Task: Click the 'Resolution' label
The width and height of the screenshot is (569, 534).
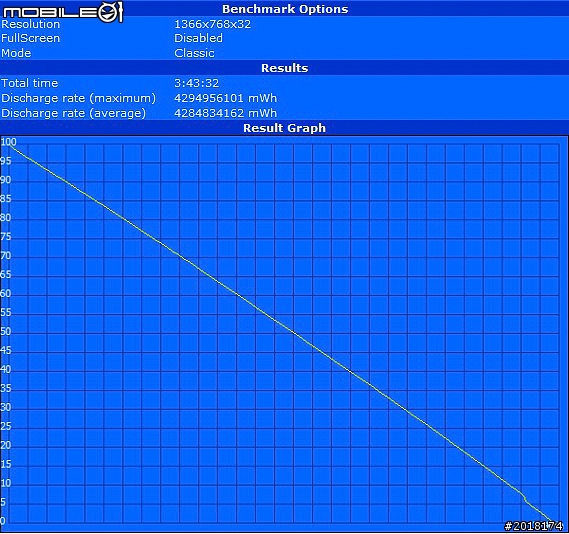Action: 30,24
